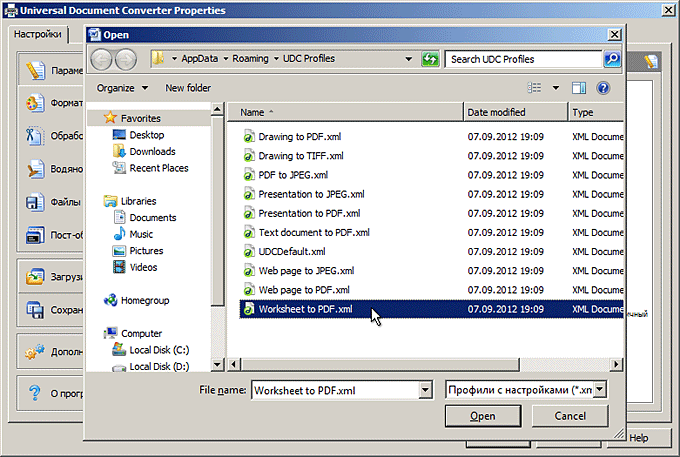This screenshot has height=457, width=680.
Task: Click the file list horizontal scroll left arrow
Action: tap(234, 364)
